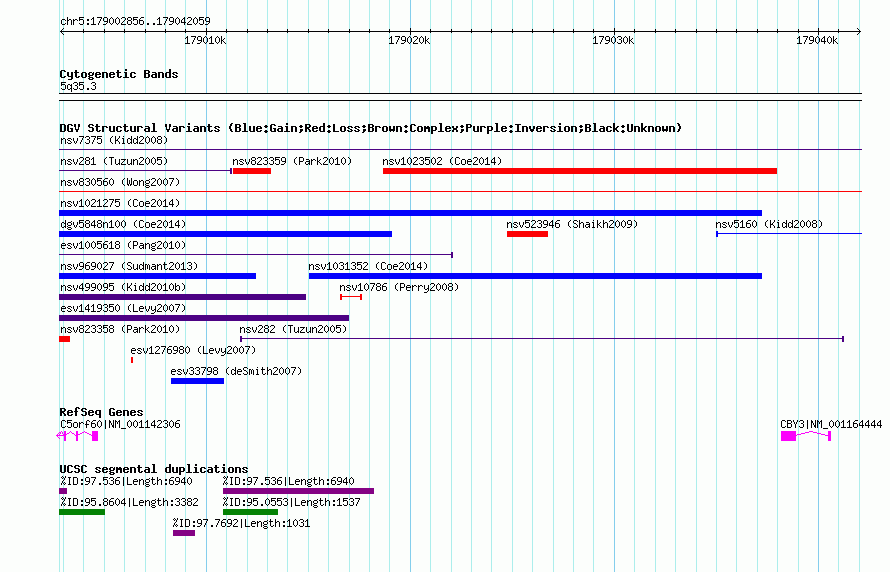Select the nsv281 (Tuzun2005) variant label
Viewport: 890px width, 572px height.
click(x=114, y=161)
